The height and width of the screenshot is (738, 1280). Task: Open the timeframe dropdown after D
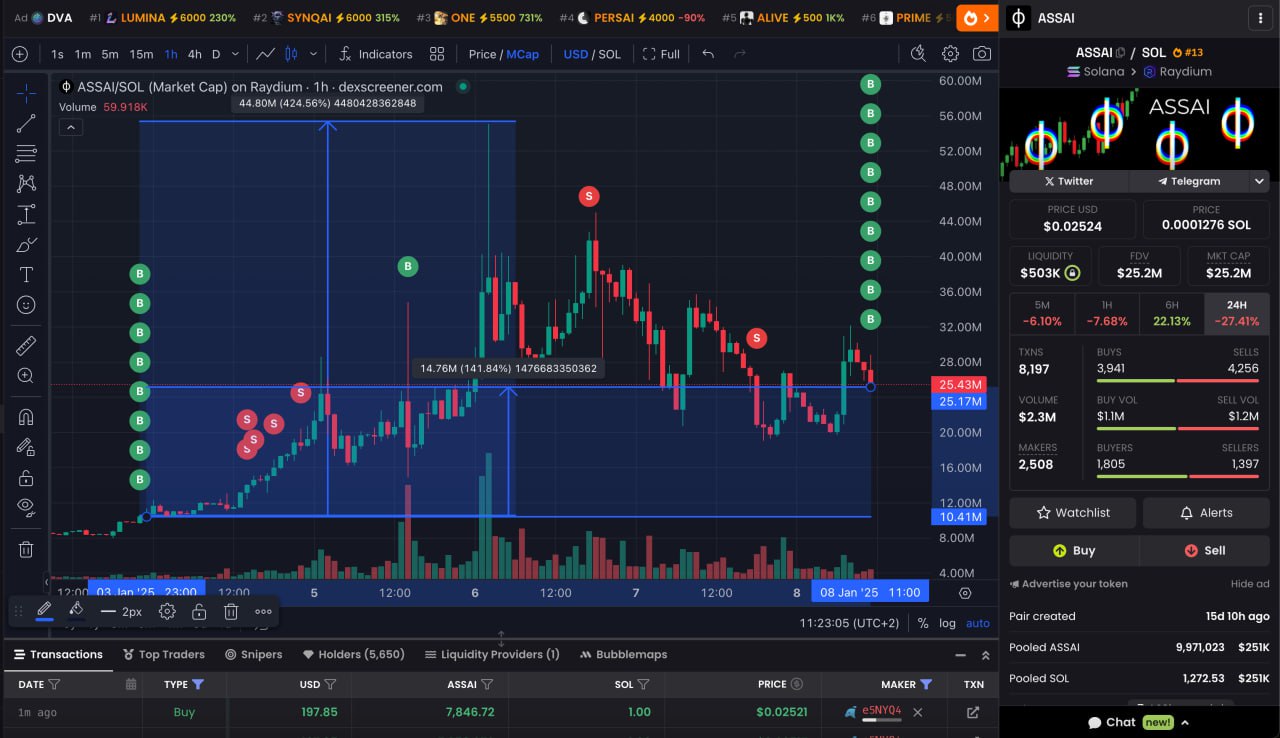[x=235, y=54]
